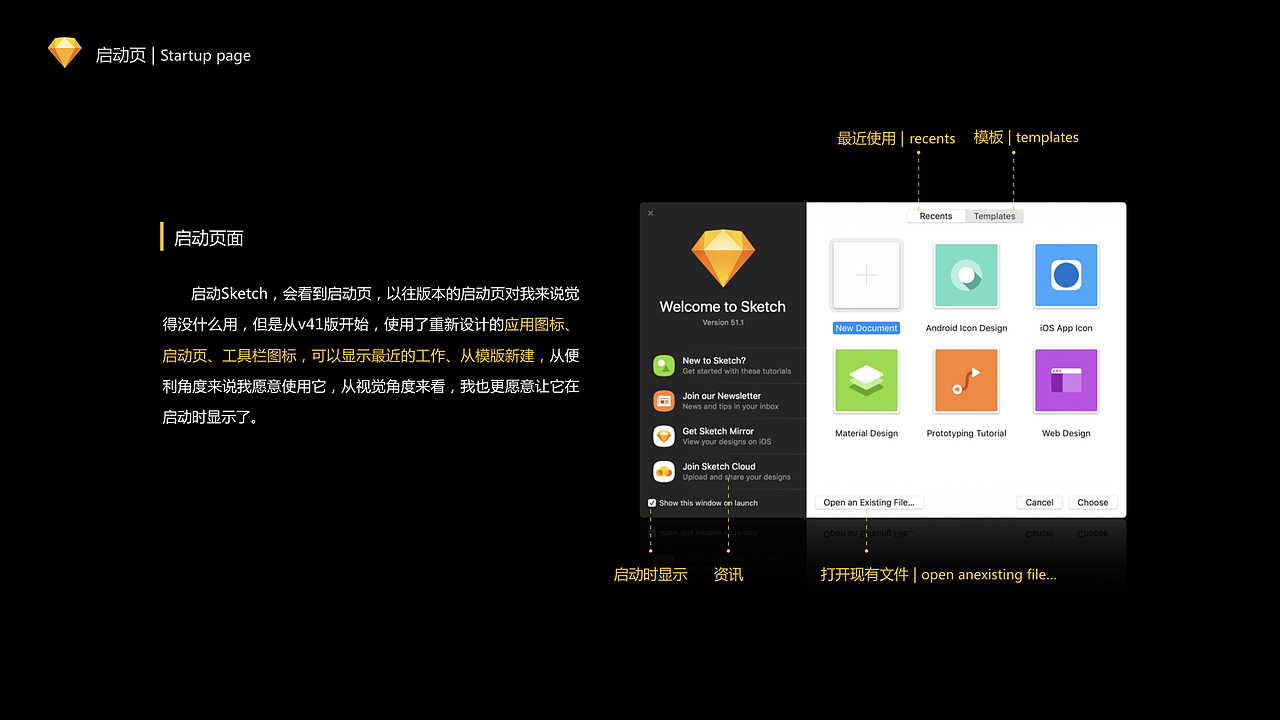This screenshot has width=1280, height=720.
Task: Switch to the Recents tab
Action: pyautogui.click(x=936, y=215)
